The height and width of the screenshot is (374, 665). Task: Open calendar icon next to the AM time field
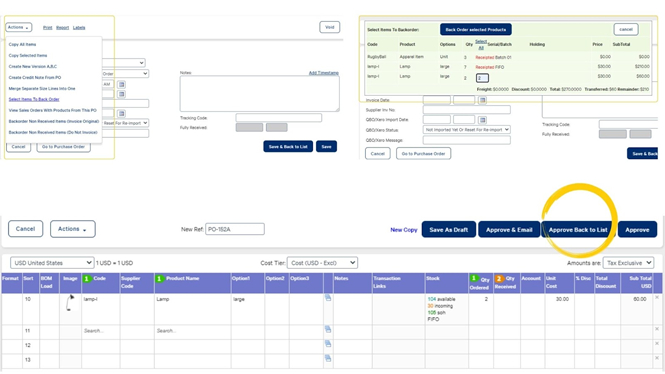pos(121,84)
